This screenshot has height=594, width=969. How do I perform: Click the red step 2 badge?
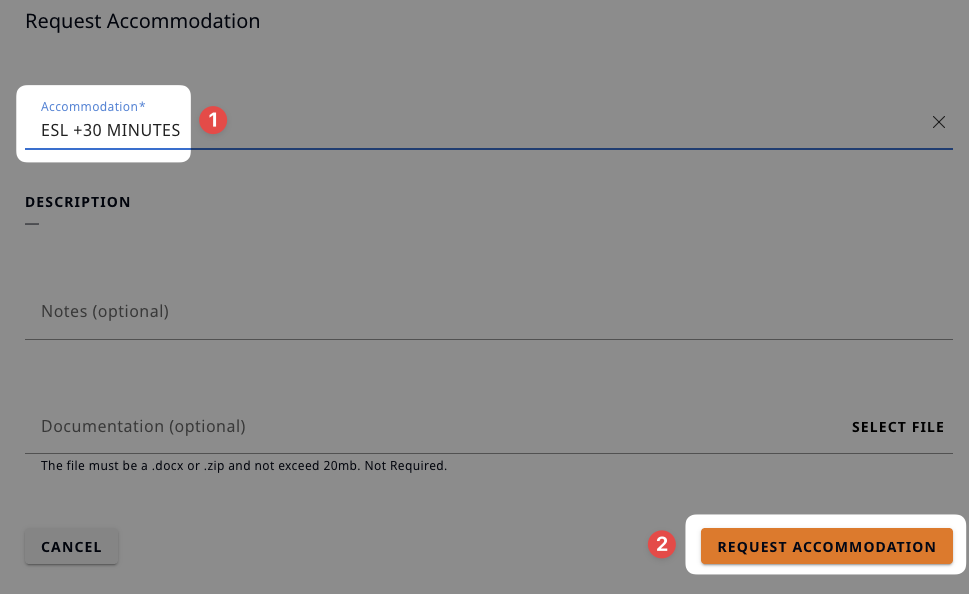(661, 544)
